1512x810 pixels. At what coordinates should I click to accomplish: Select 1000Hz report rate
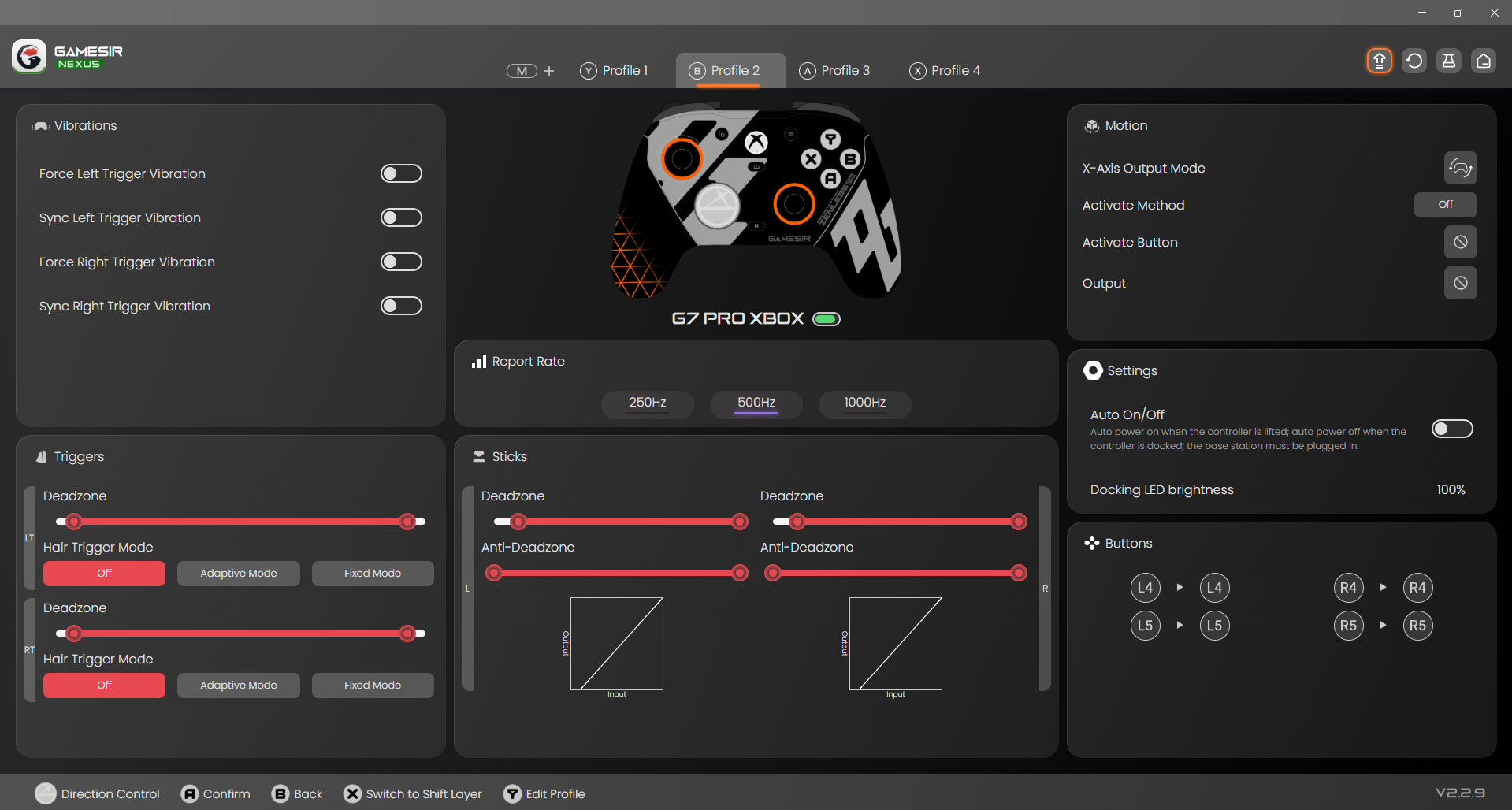click(865, 403)
